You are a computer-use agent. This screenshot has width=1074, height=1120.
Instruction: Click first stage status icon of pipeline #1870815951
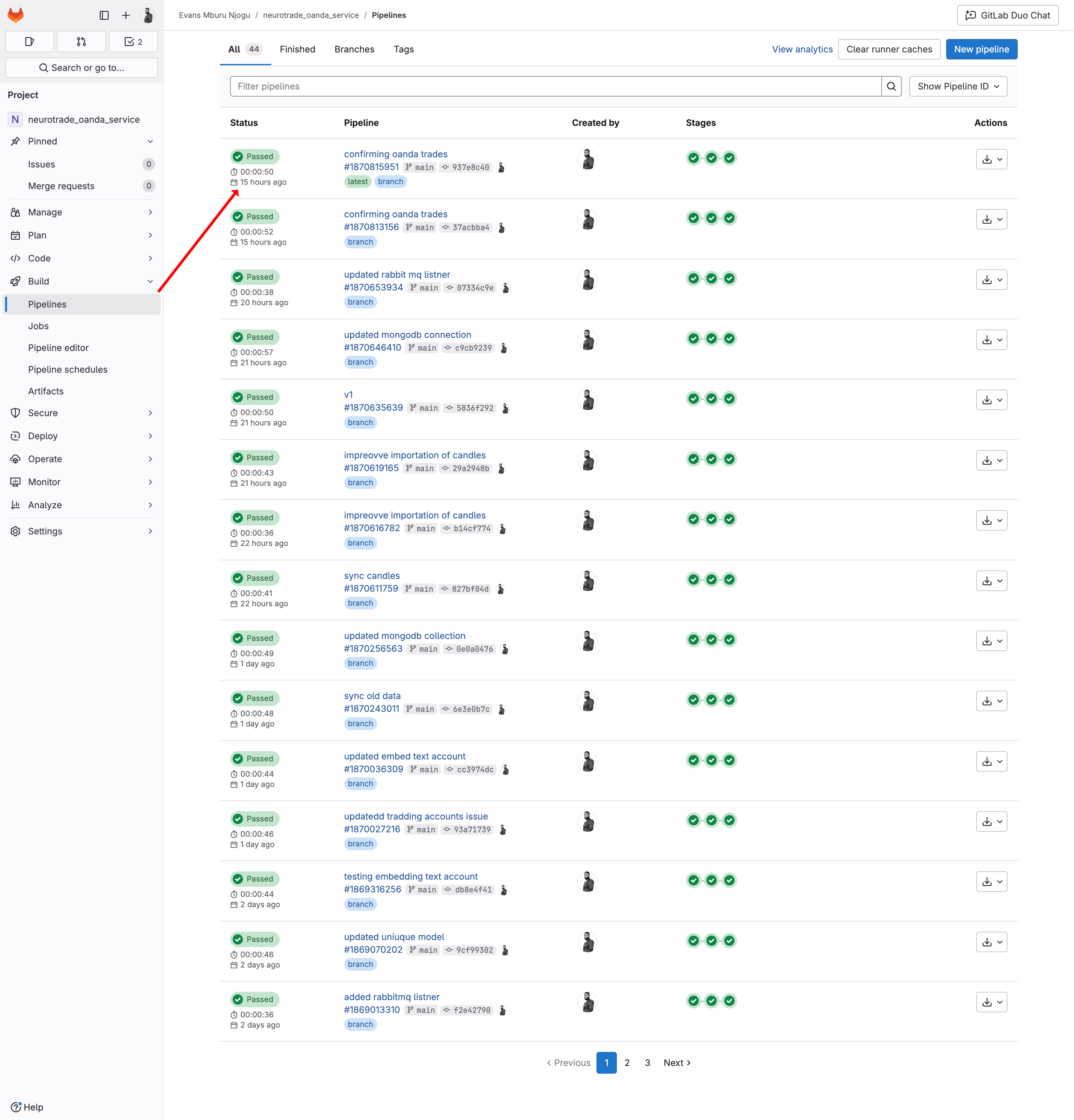[x=693, y=158]
